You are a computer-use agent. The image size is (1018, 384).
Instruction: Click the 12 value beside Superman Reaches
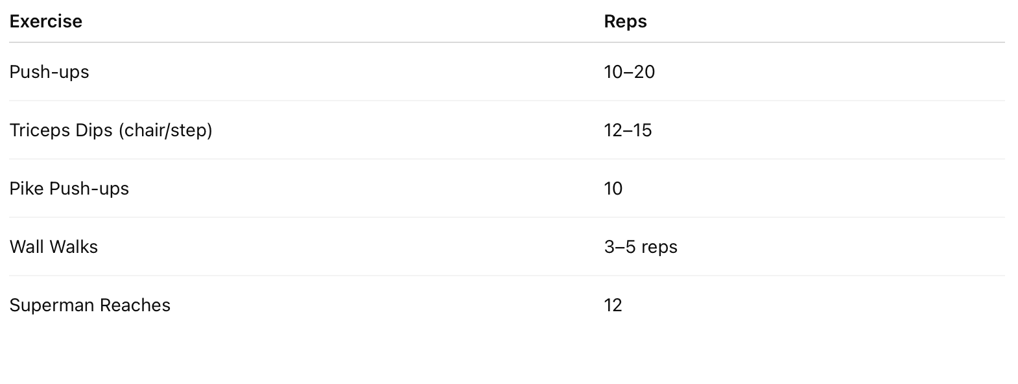click(x=613, y=305)
